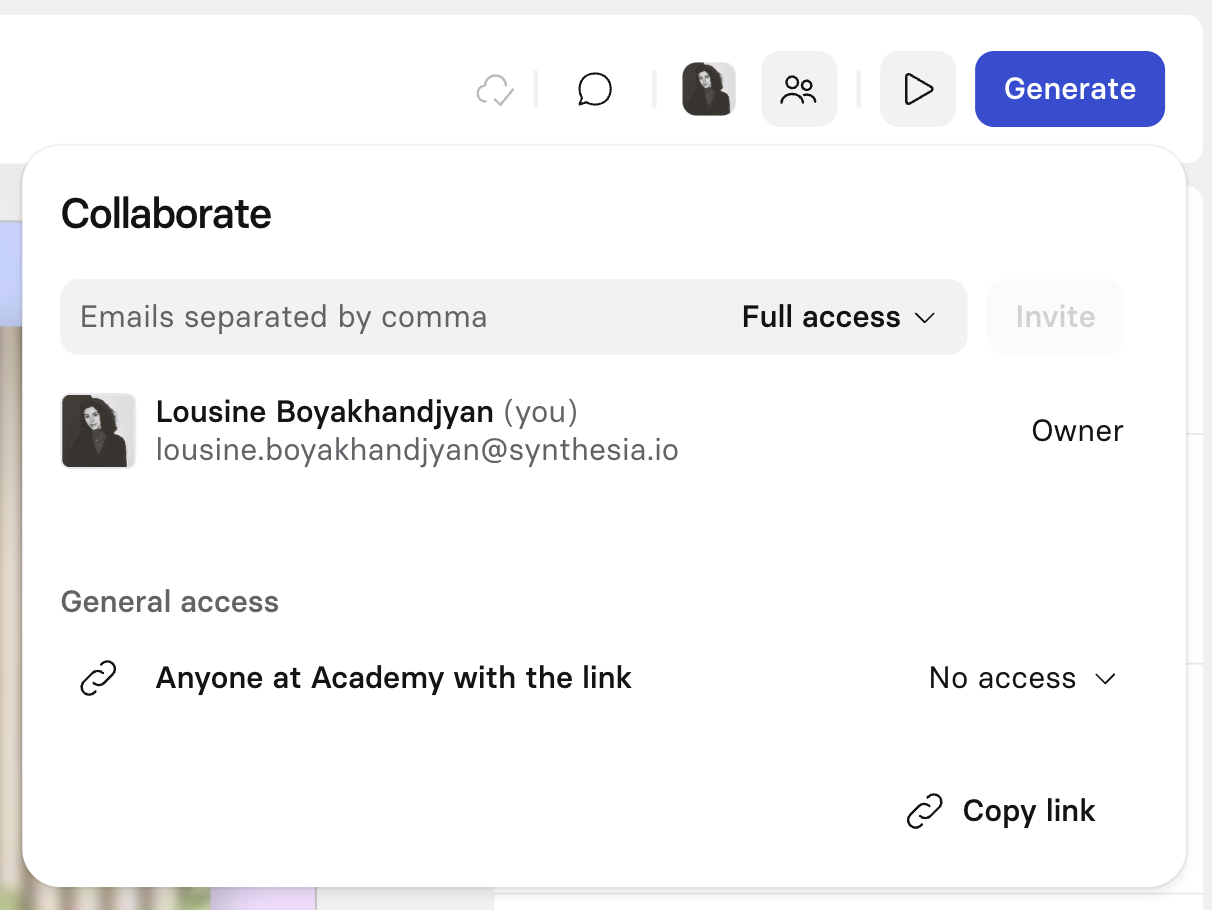Click the Generate button
Screen dimensions: 1212x910
point(1069,89)
